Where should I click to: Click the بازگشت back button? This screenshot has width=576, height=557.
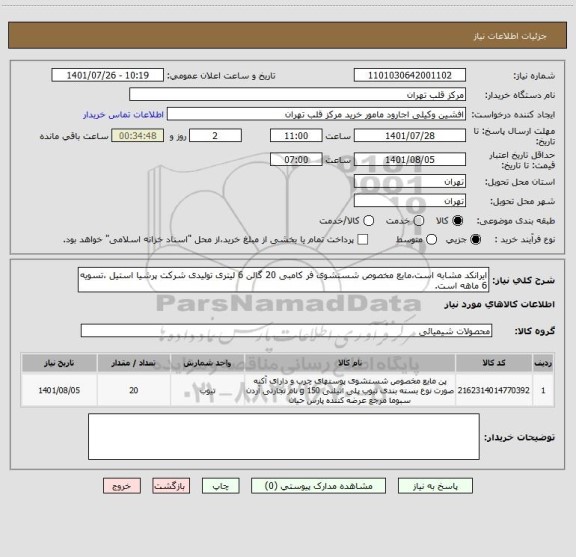pyautogui.click(x=171, y=486)
